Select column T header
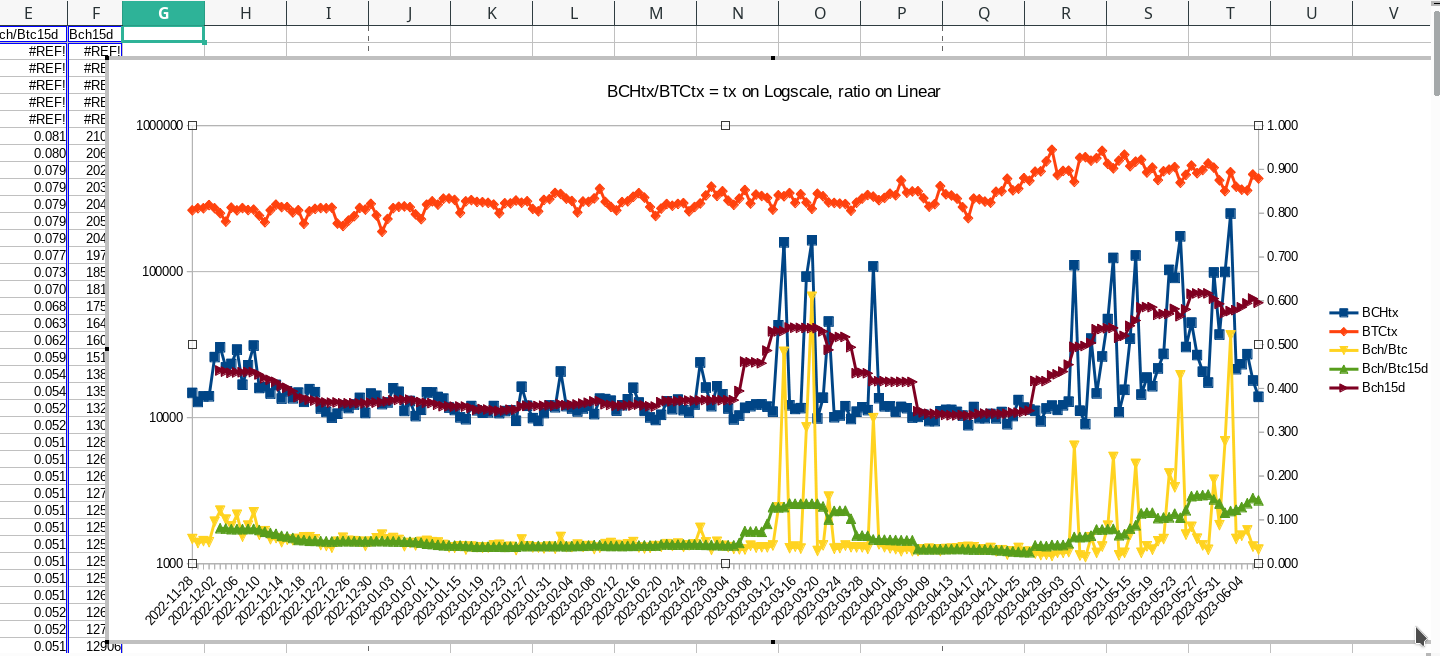1440x656 pixels. 1229,13
